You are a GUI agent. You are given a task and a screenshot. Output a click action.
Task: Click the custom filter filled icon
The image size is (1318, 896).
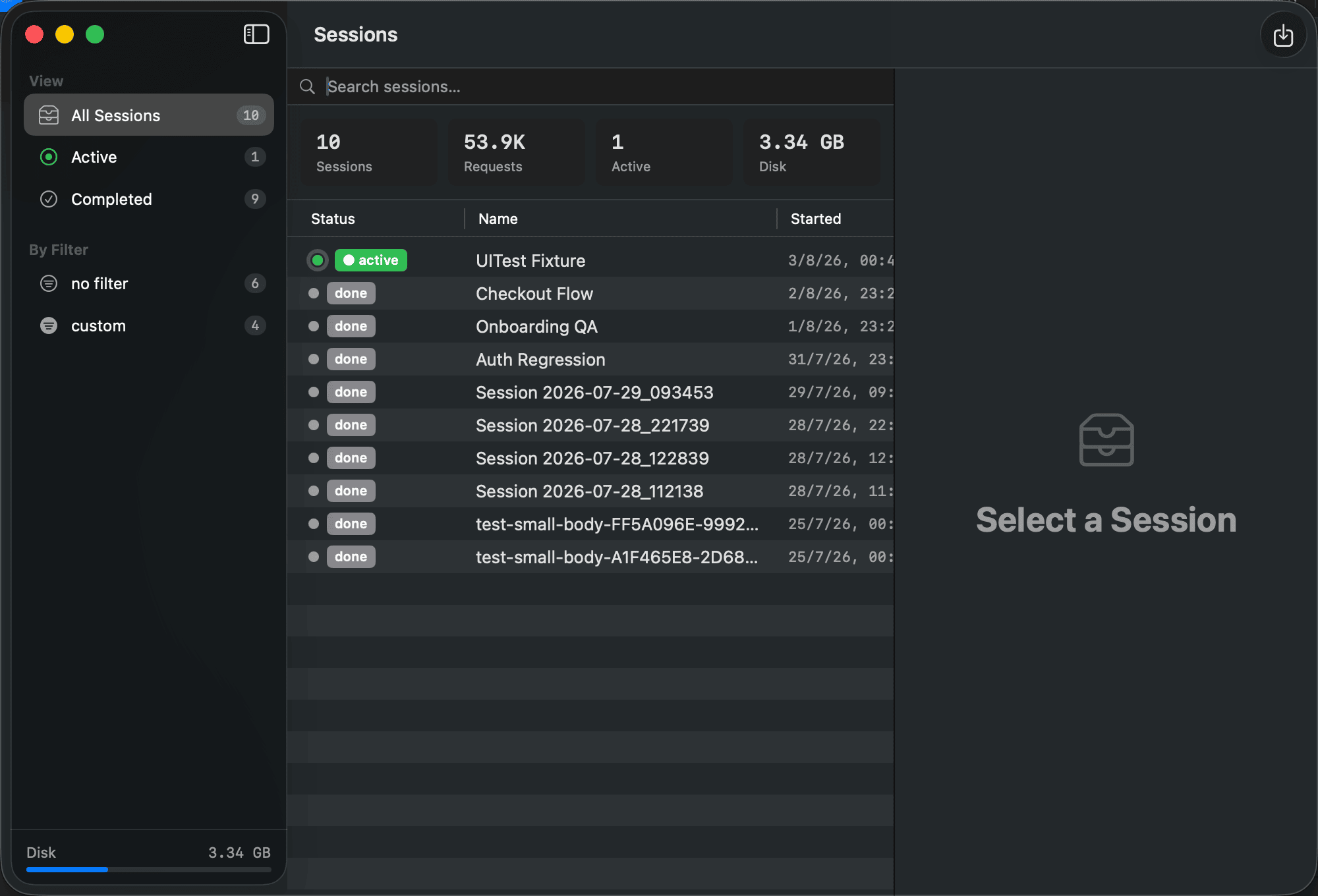pyautogui.click(x=49, y=325)
